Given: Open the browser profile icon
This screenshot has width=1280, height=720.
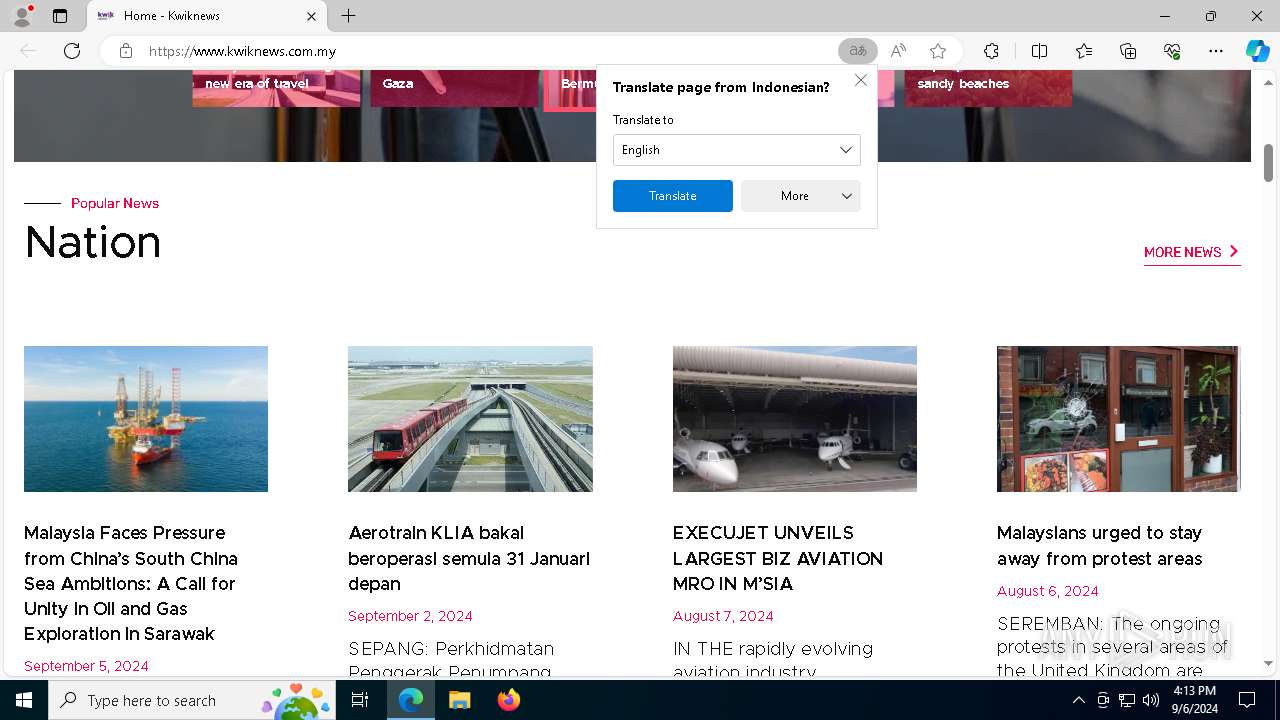Looking at the screenshot, I should (22, 15).
